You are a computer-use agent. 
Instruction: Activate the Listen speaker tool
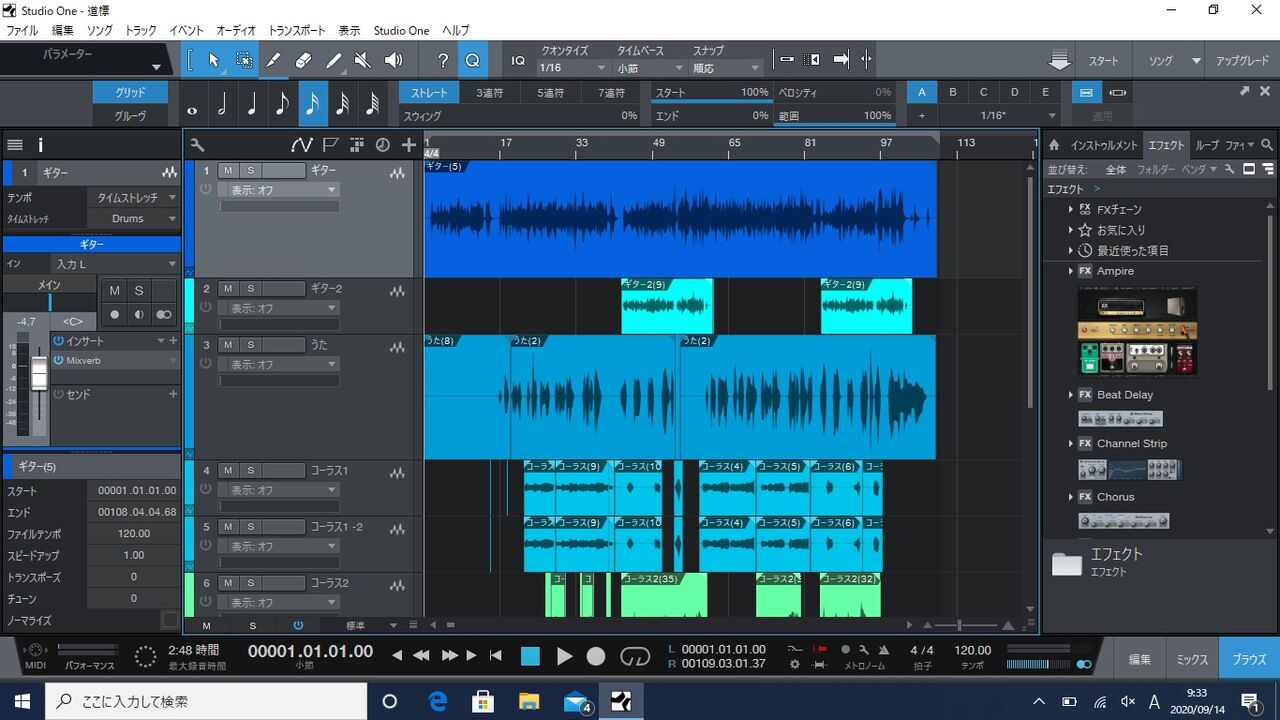pyautogui.click(x=393, y=60)
